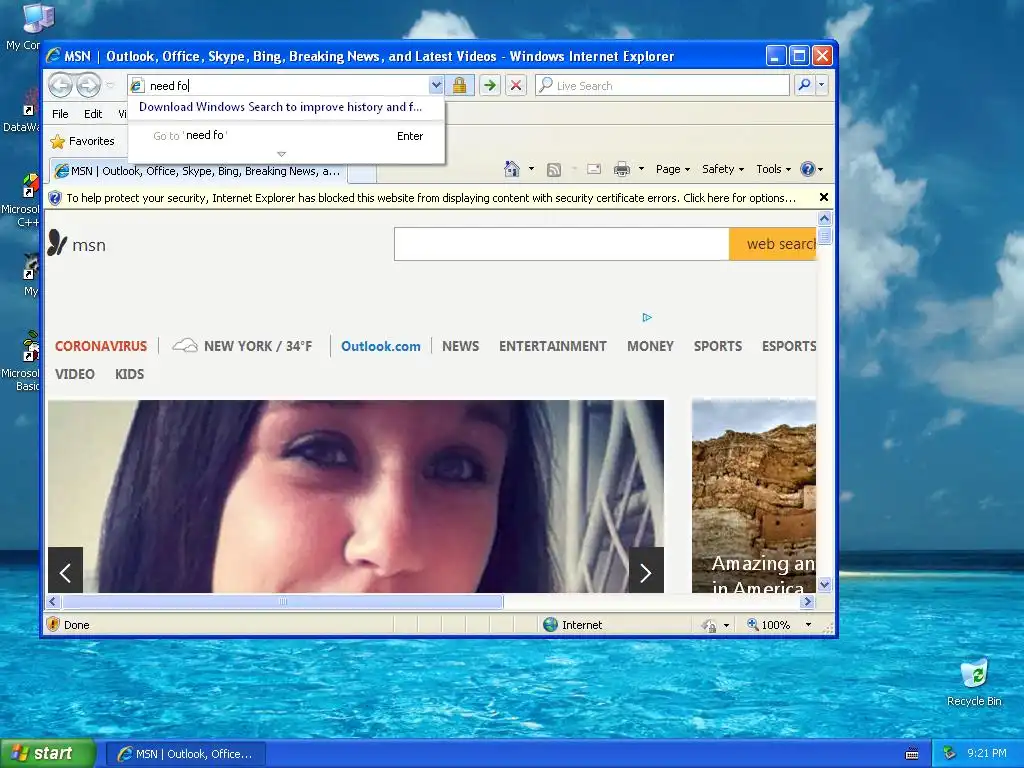This screenshot has width=1024, height=768.
Task: Click the Favorites button
Action: click(x=82, y=141)
